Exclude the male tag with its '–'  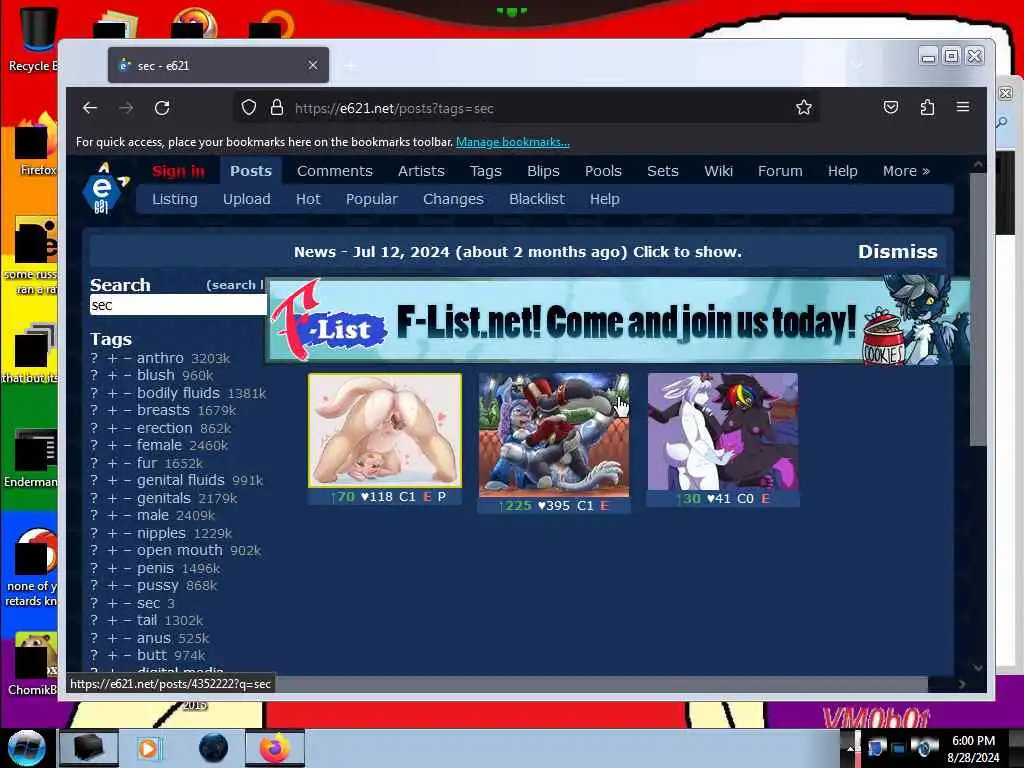tap(127, 515)
